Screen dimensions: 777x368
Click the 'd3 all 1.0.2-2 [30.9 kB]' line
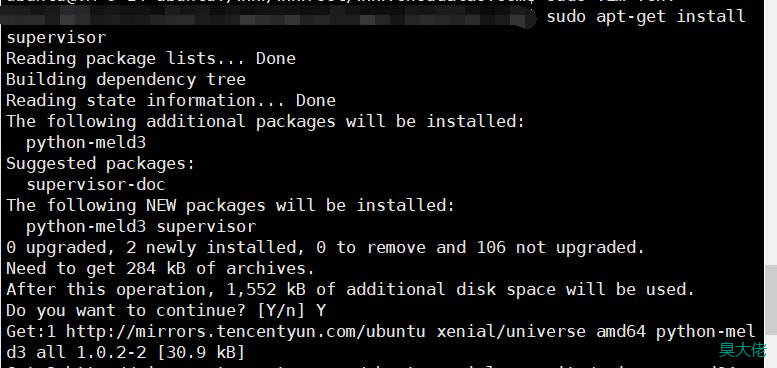point(125,353)
